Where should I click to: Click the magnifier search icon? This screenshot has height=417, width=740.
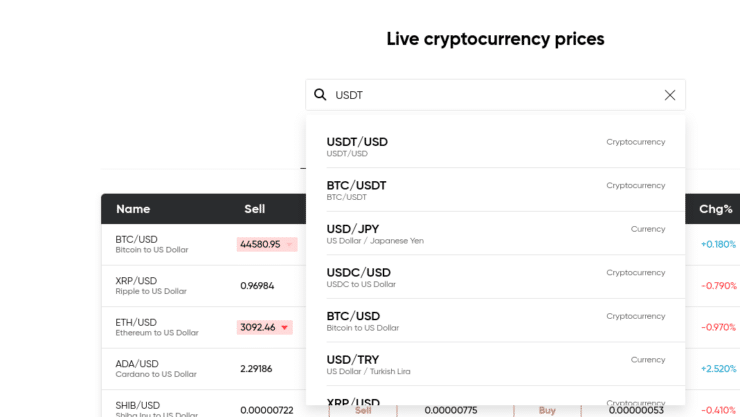coord(320,95)
